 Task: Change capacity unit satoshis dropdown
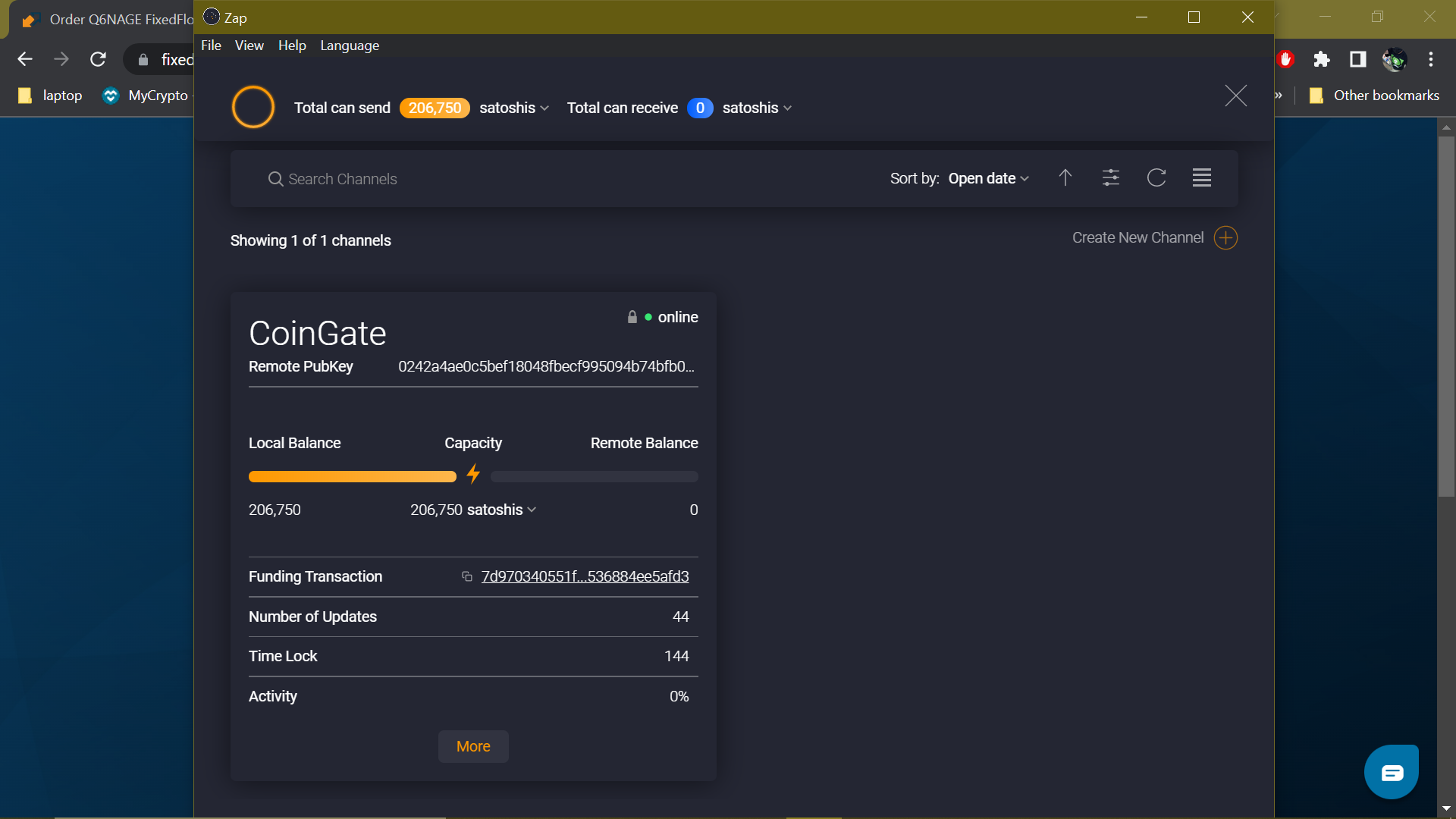502,510
